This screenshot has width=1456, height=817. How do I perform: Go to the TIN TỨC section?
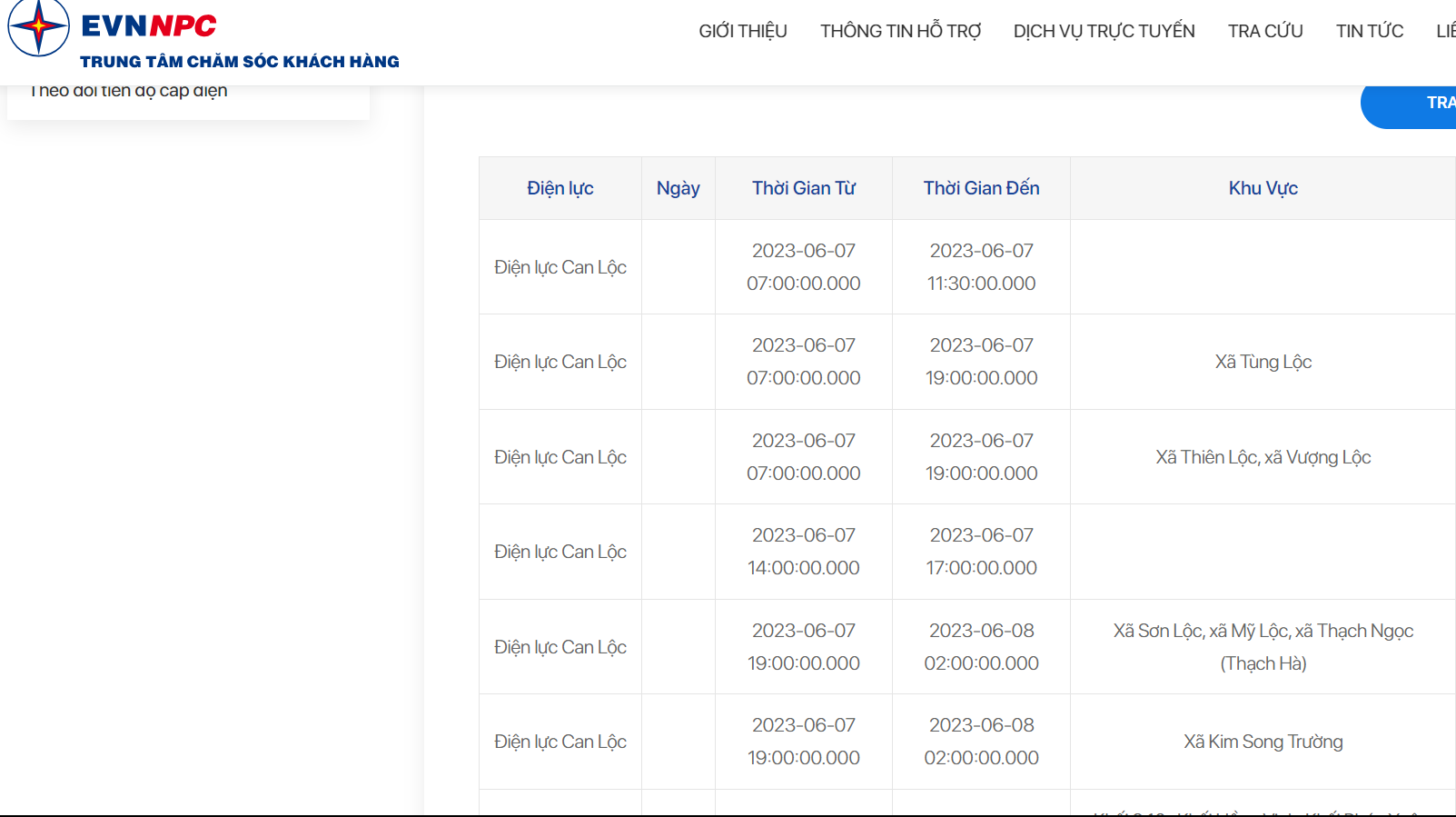1369,31
